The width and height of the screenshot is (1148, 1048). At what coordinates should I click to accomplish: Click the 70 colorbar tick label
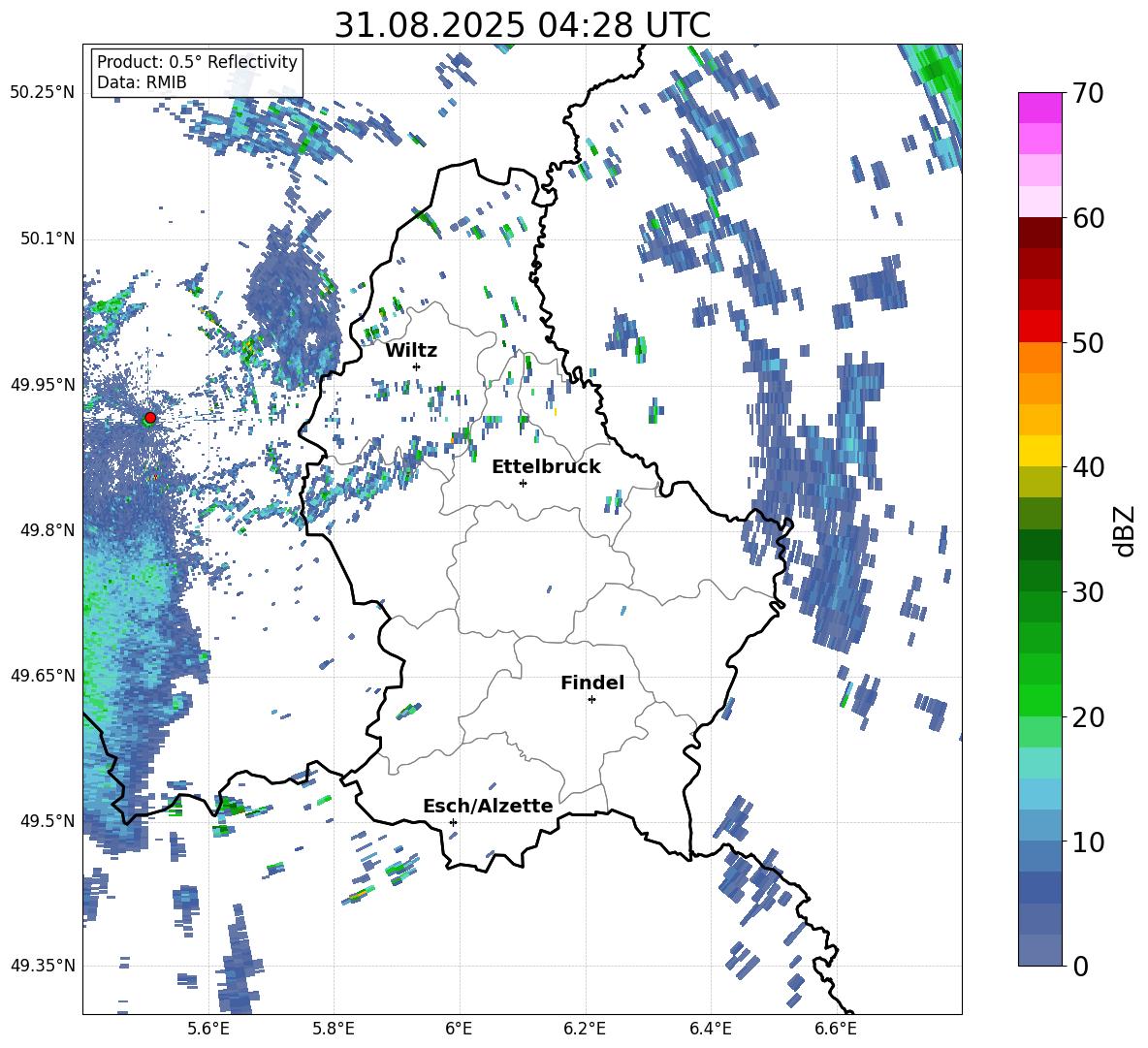[x=1087, y=94]
